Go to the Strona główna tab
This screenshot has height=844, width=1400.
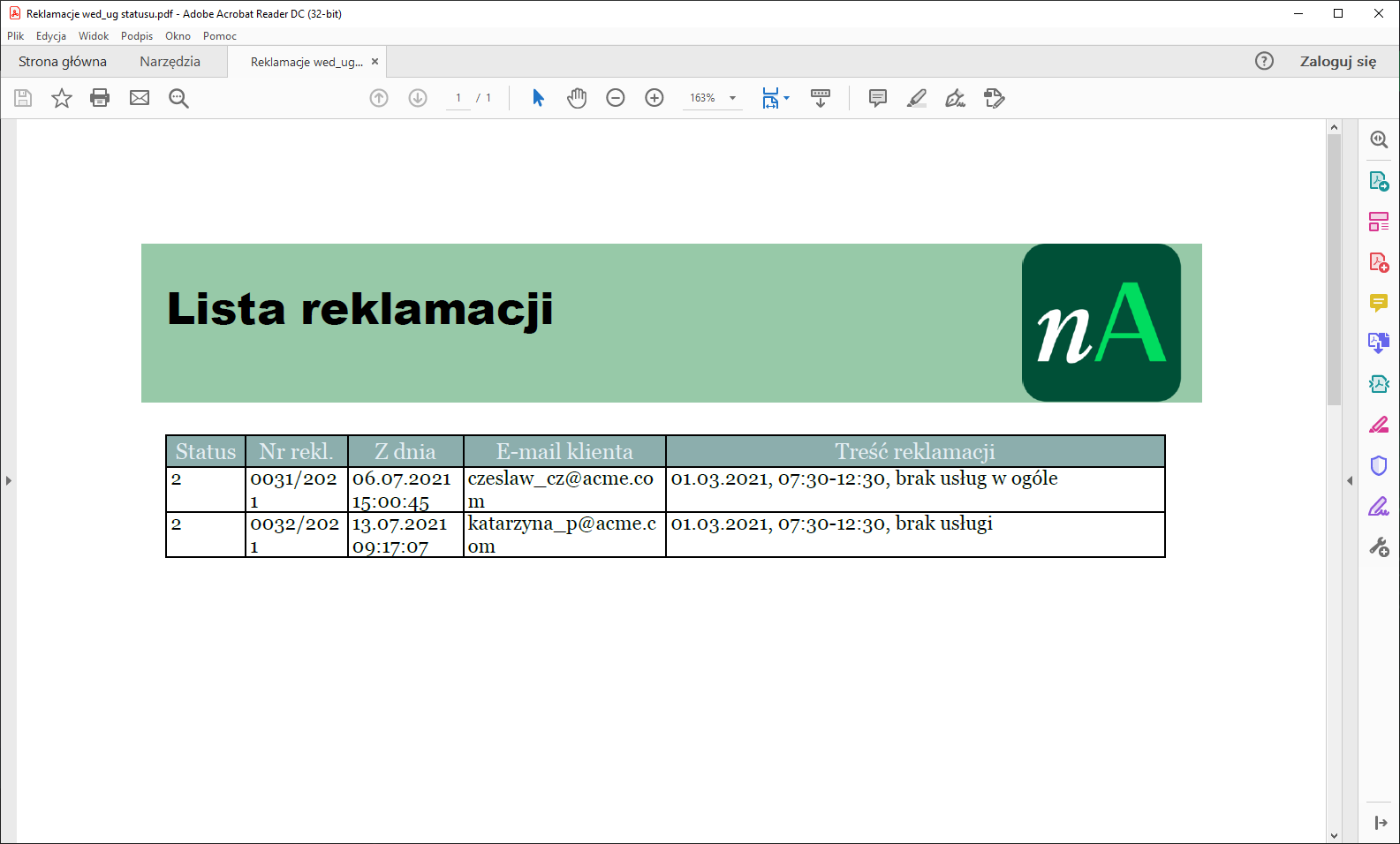[63, 62]
